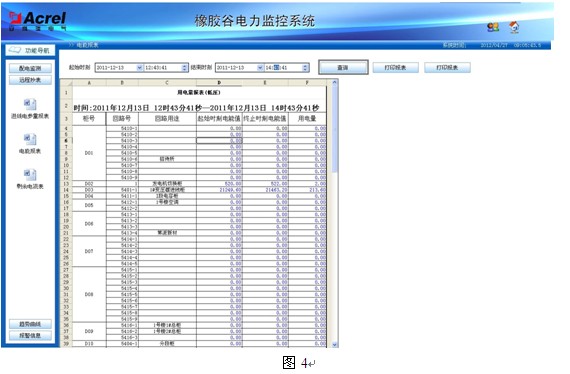Click the end time spinner arrows

[x=305, y=68]
